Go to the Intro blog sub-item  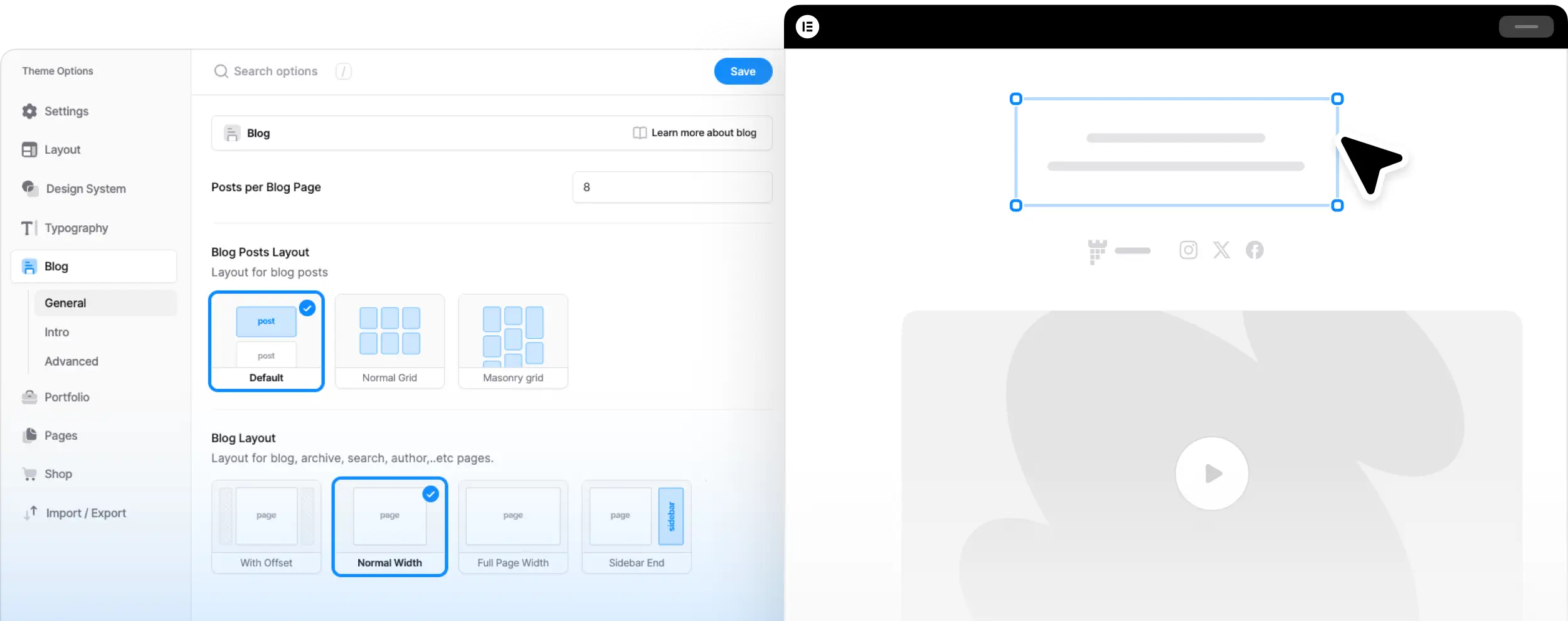pos(56,332)
